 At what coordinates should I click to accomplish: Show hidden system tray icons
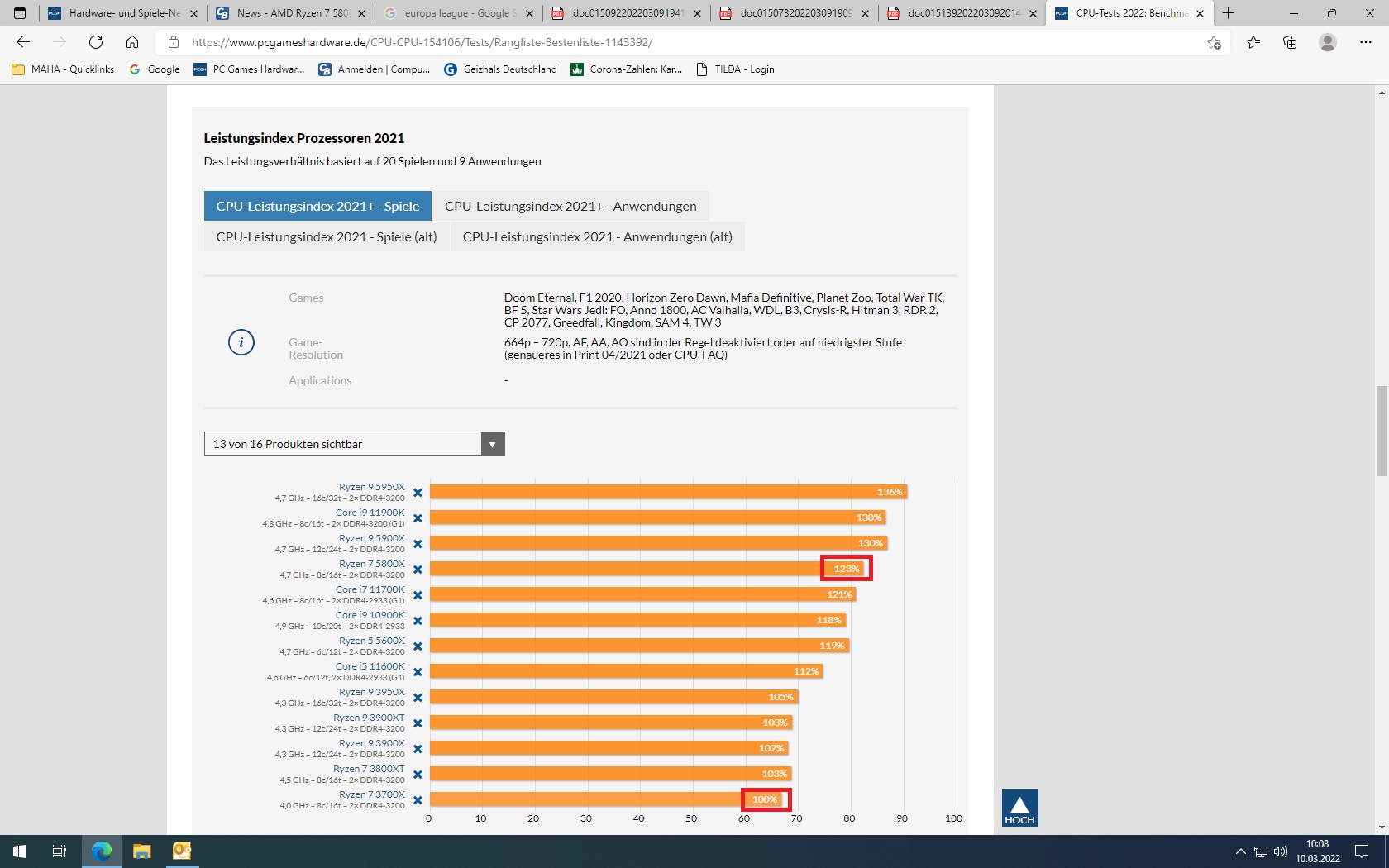coord(1240,851)
